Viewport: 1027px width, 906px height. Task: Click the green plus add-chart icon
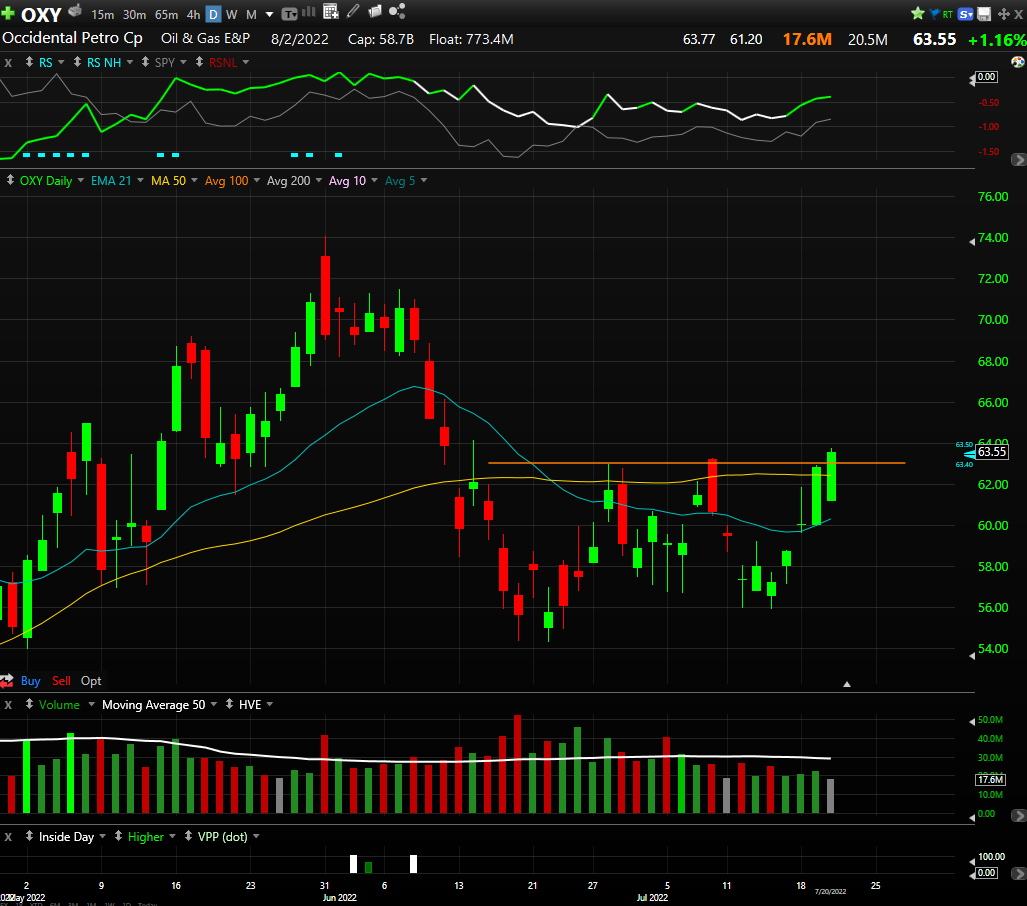7,13
